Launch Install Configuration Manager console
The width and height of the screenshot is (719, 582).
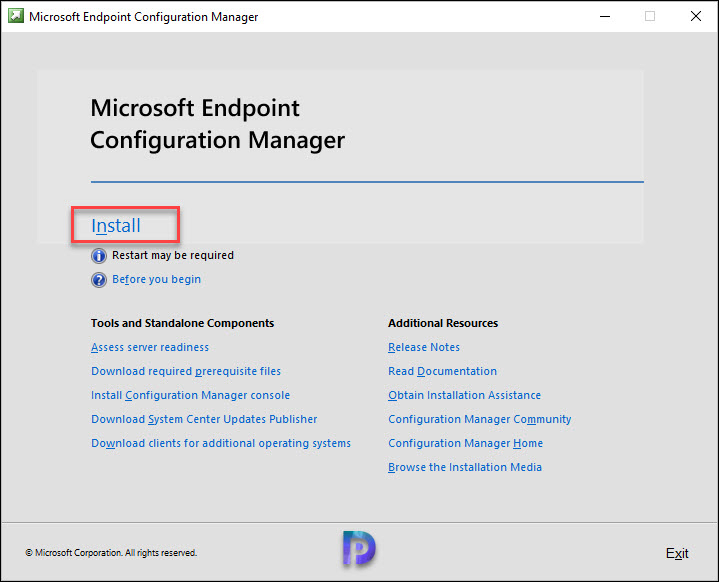pyautogui.click(x=190, y=395)
